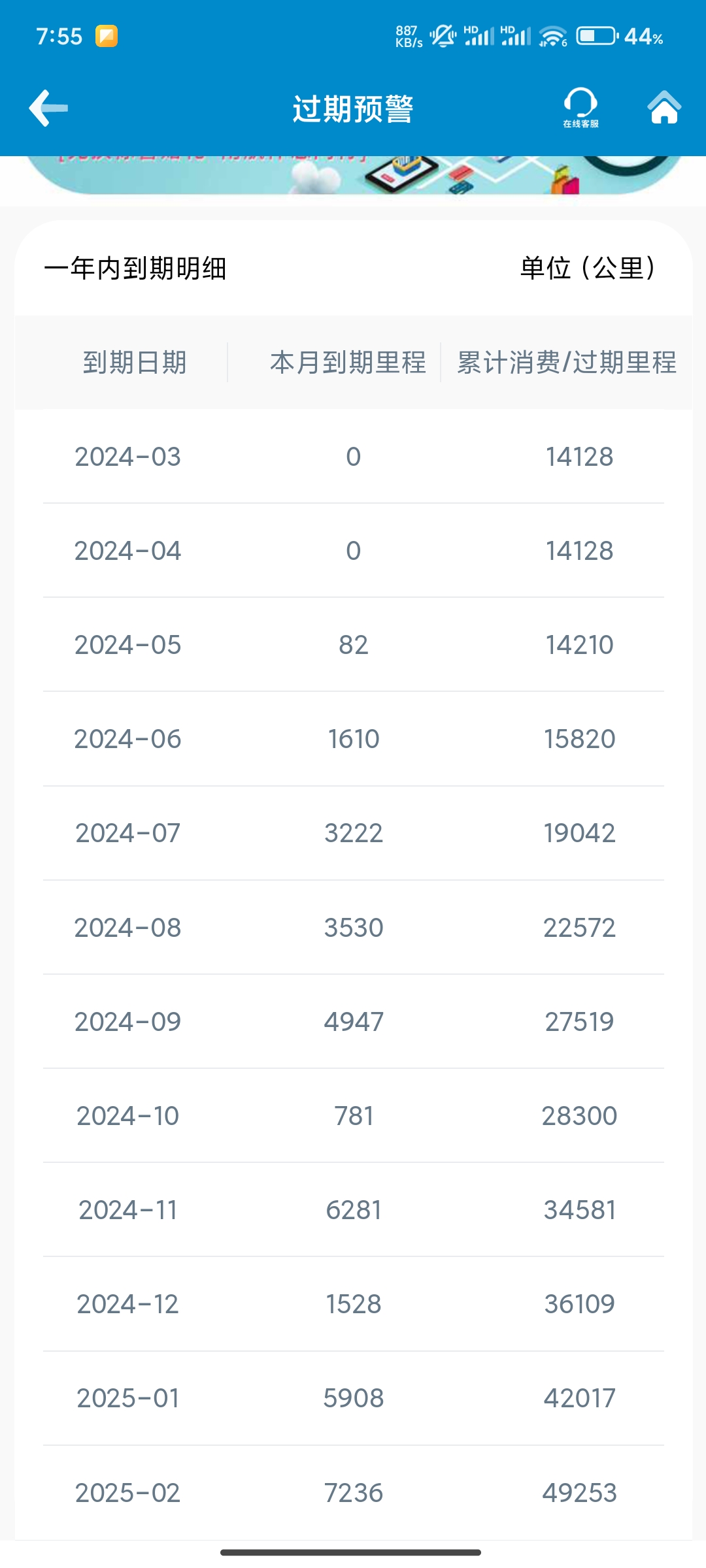Tap the battery indicator icon

(x=597, y=35)
